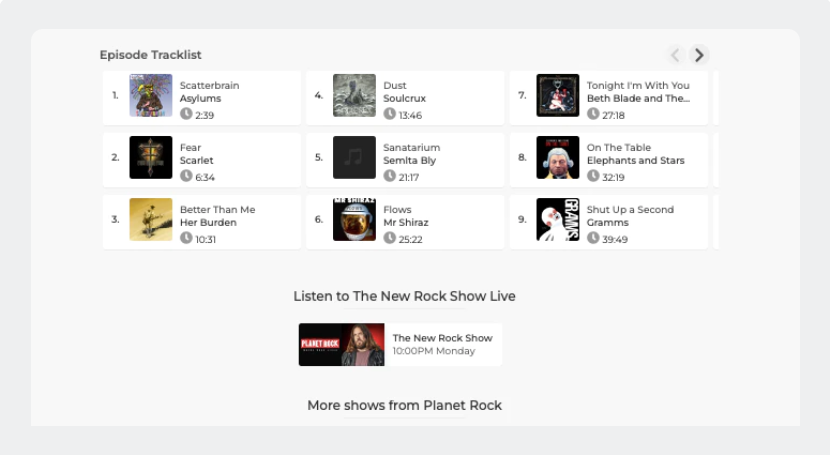Open Shut Up a Second Gramms cover
This screenshot has width=830, height=455.
click(558, 220)
